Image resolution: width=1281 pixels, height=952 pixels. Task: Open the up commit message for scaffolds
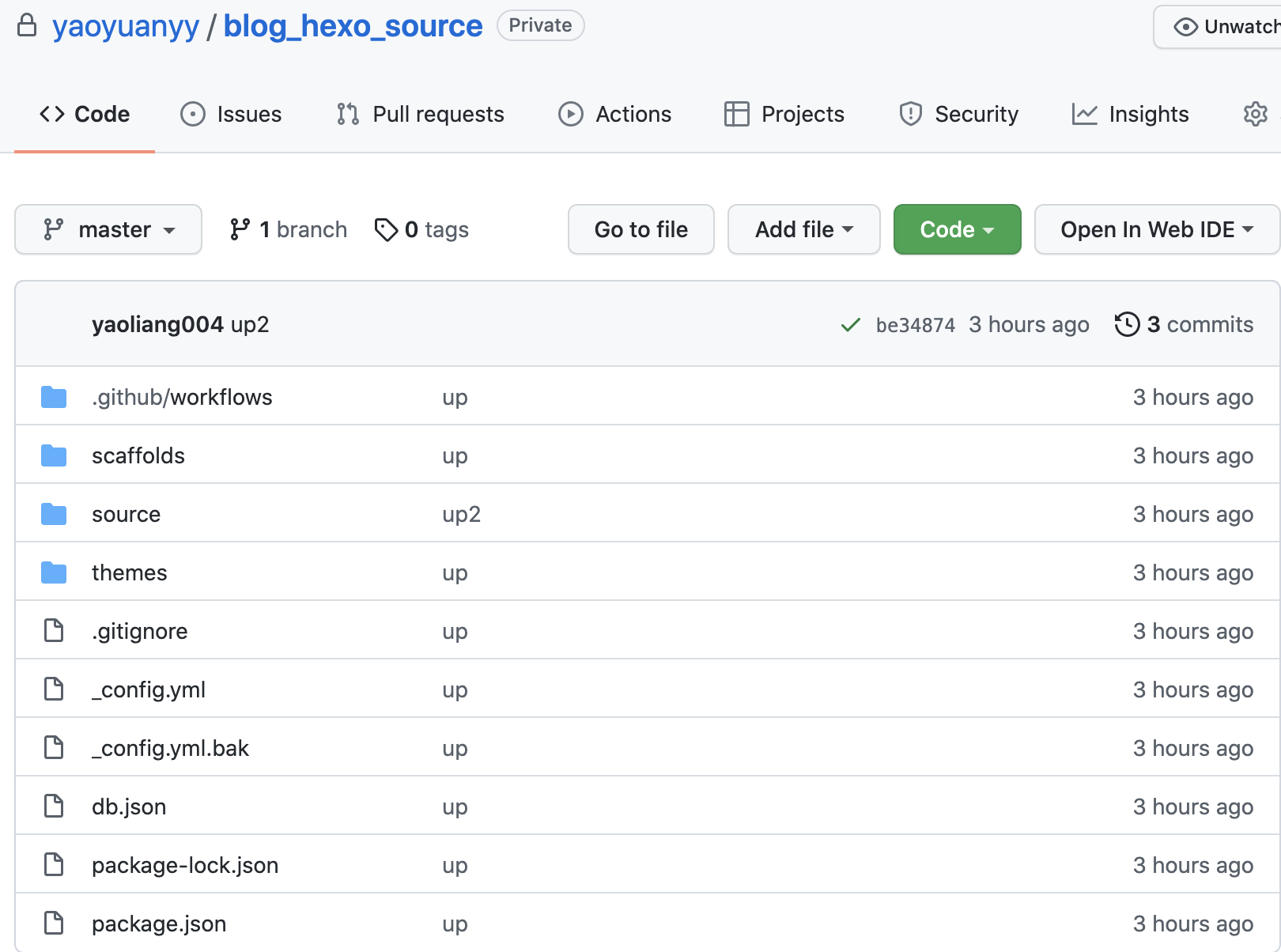tap(455, 456)
